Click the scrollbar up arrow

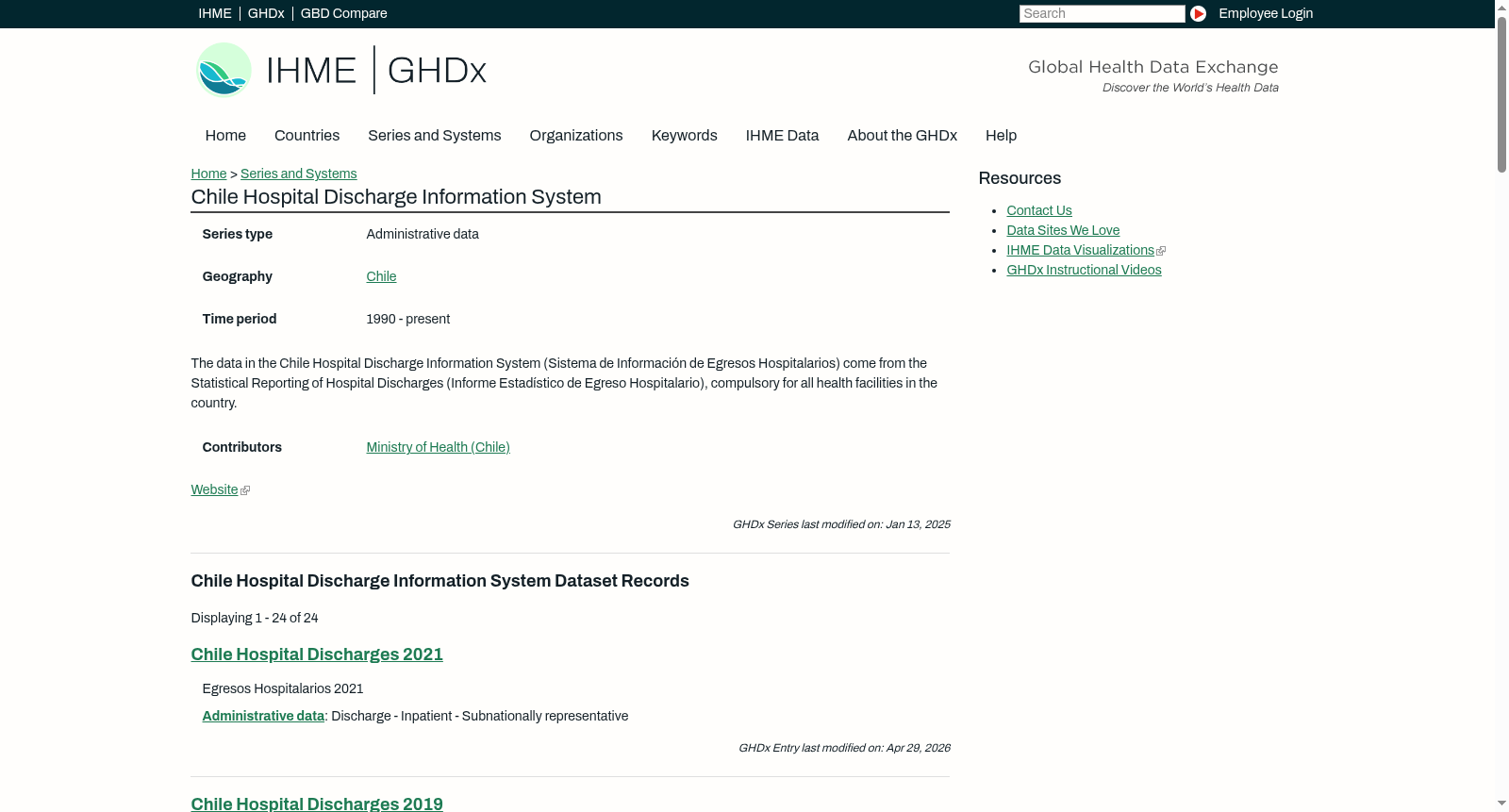(x=1501, y=8)
